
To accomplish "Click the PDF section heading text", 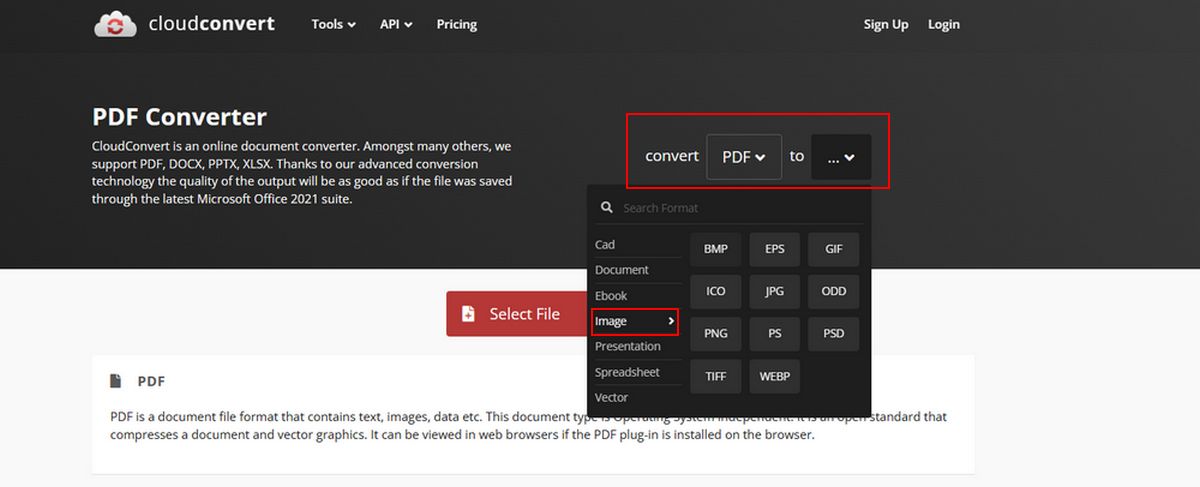I will [x=151, y=381].
